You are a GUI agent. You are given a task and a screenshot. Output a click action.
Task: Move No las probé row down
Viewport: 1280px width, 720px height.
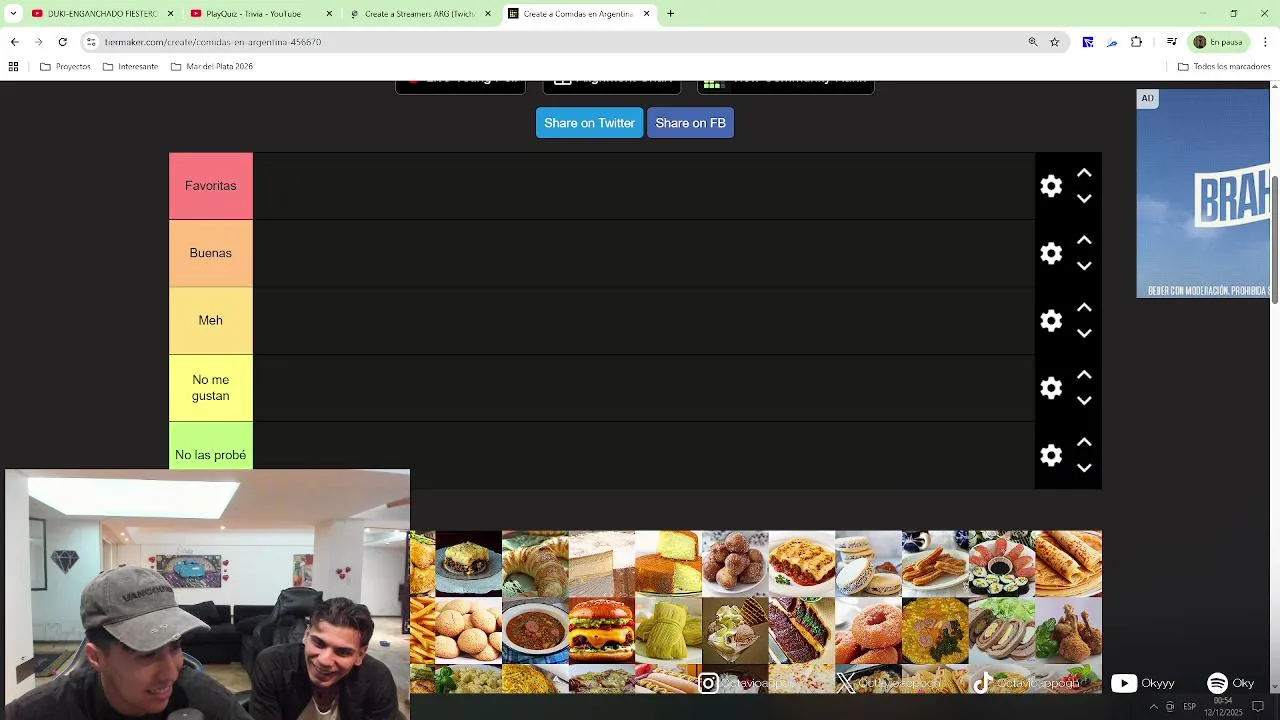1084,467
